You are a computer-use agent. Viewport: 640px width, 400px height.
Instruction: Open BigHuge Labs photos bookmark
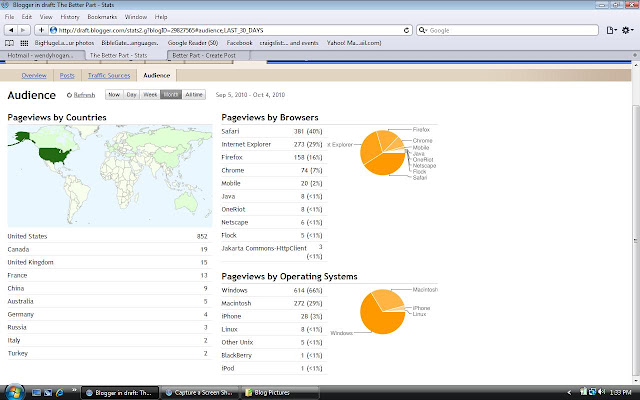64,43
